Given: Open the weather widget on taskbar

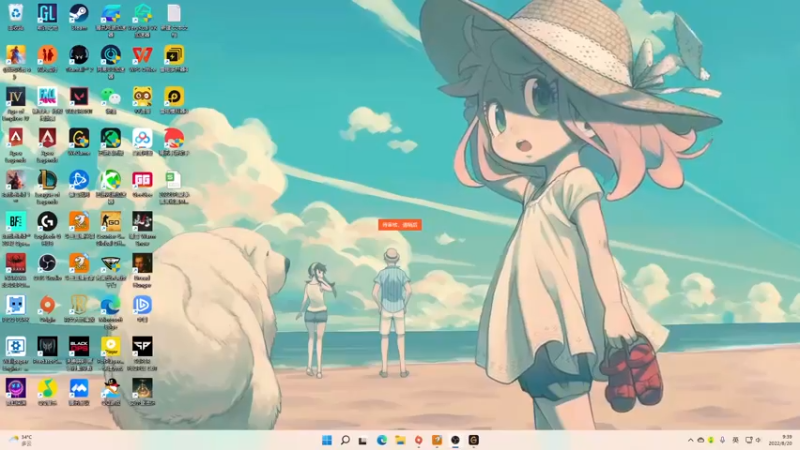Looking at the screenshot, I should [x=21, y=440].
